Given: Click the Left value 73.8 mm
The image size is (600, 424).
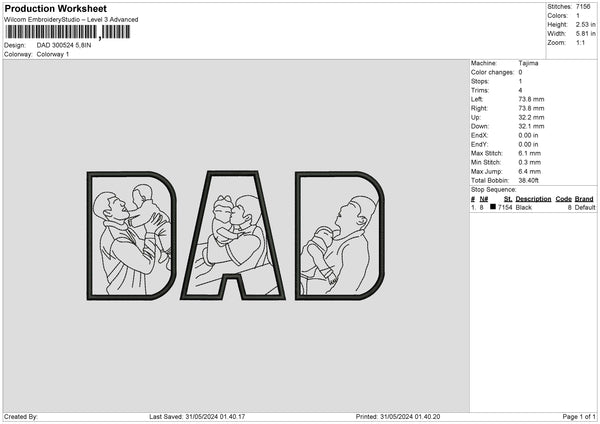Looking at the screenshot, I should tap(531, 99).
